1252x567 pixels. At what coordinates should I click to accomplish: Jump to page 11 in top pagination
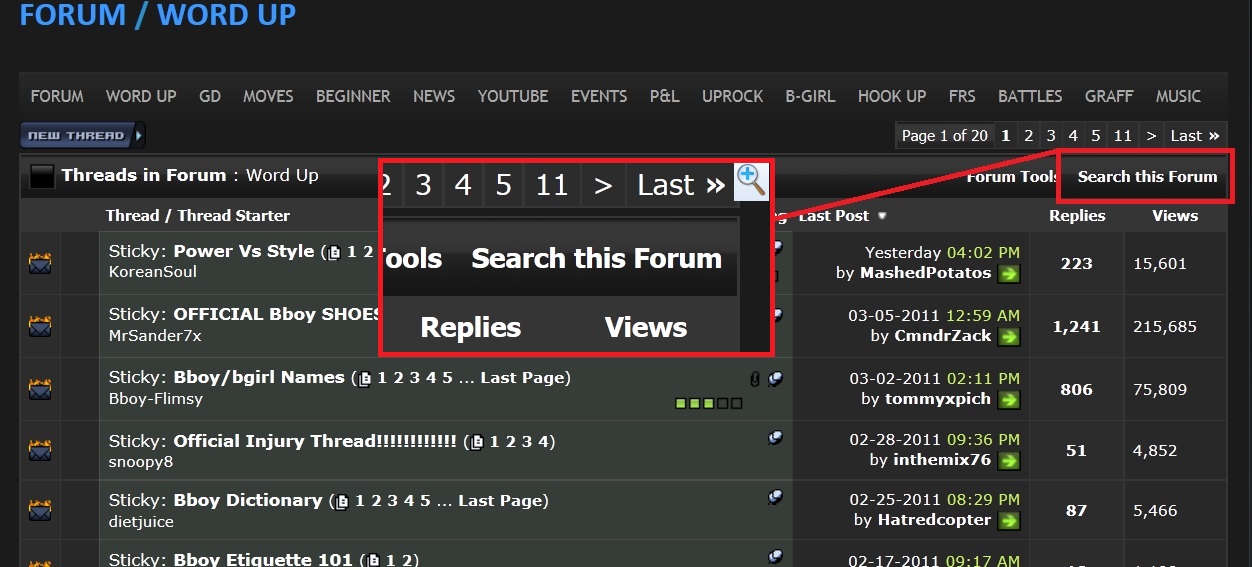tap(1123, 135)
